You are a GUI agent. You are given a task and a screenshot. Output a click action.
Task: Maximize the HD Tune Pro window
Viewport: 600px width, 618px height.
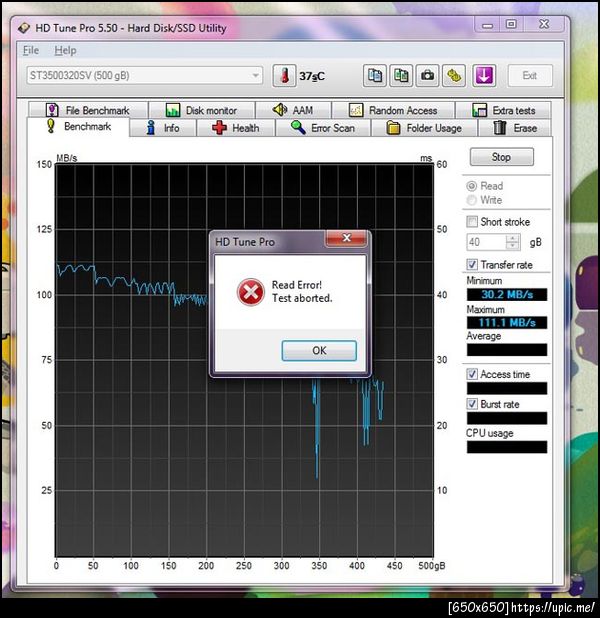pos(511,24)
